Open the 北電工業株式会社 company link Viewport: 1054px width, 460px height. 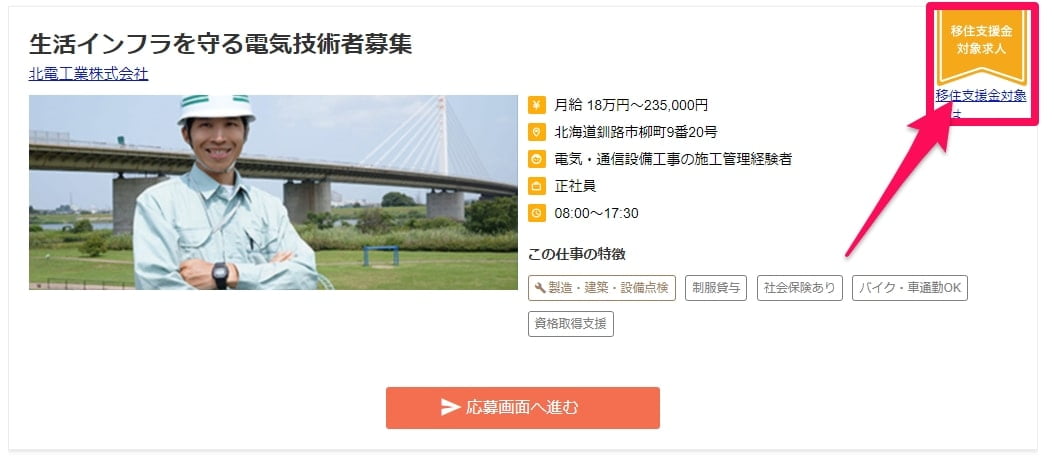click(x=89, y=74)
